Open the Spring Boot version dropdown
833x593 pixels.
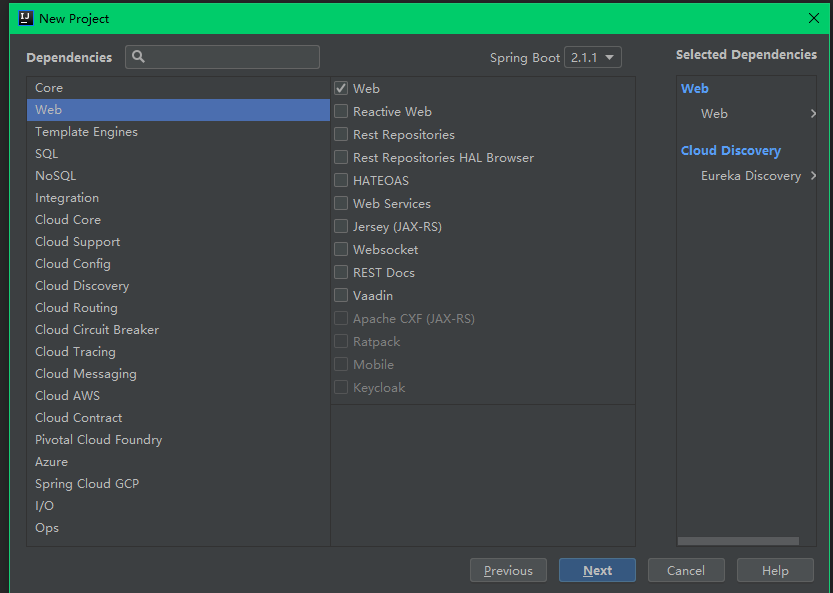pos(593,57)
